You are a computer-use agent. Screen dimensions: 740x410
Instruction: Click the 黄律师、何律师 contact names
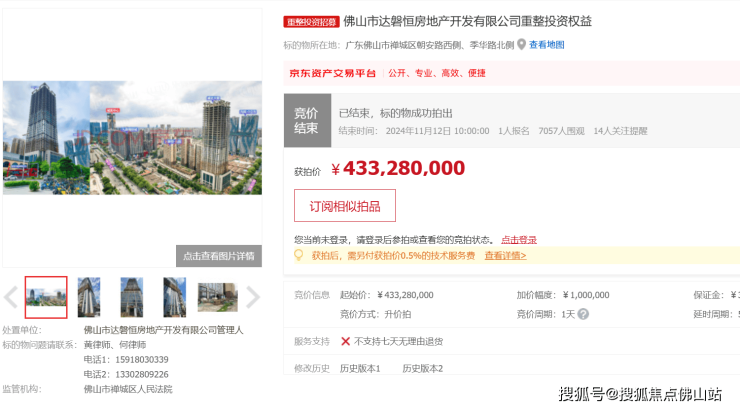(x=115, y=345)
